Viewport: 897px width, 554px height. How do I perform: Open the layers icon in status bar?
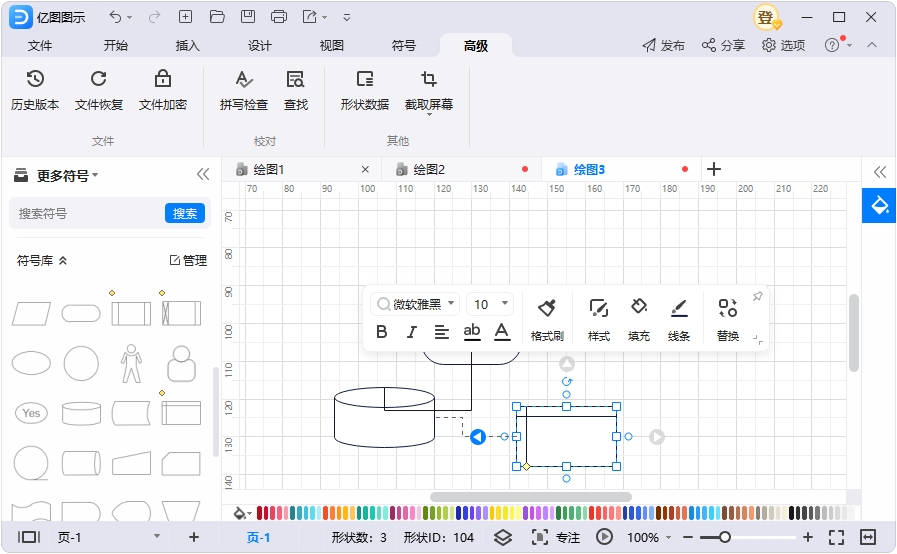click(x=503, y=537)
